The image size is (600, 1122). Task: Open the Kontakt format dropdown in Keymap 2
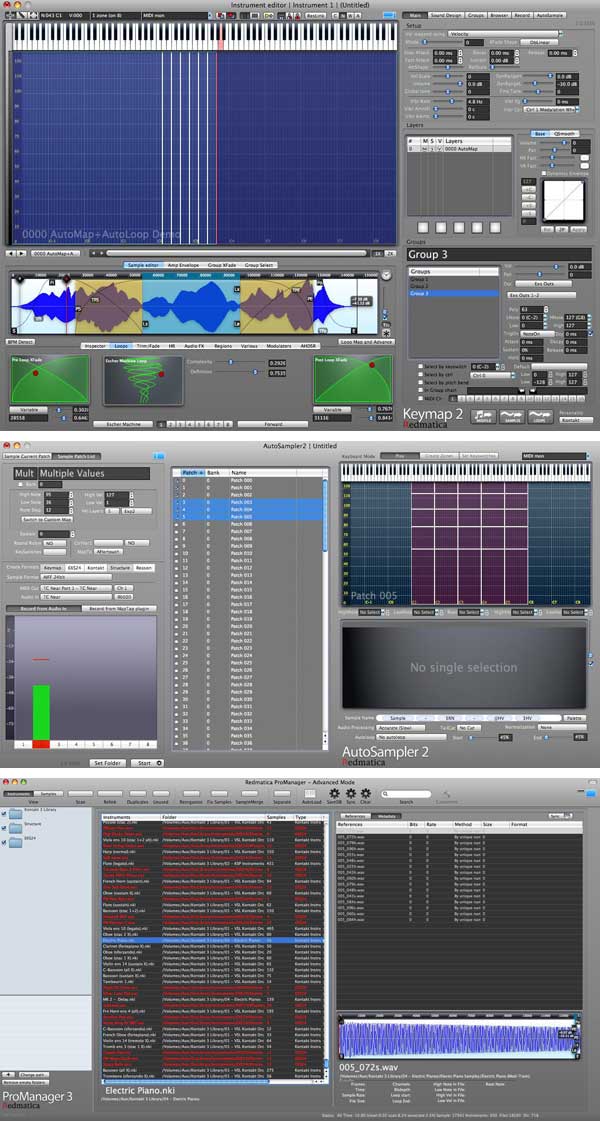(x=577, y=420)
